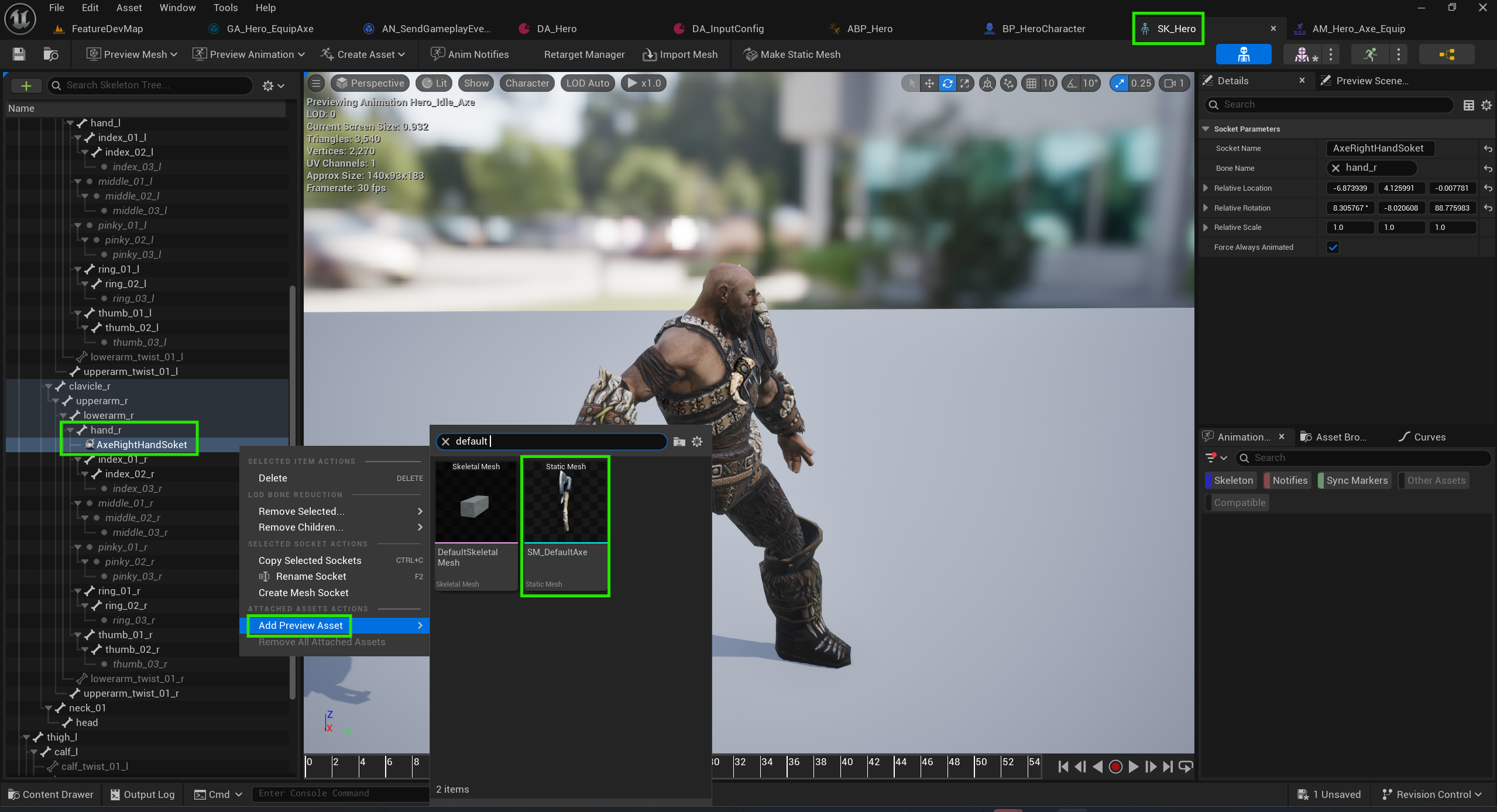Toggle grid snapping icon

(x=1031, y=83)
